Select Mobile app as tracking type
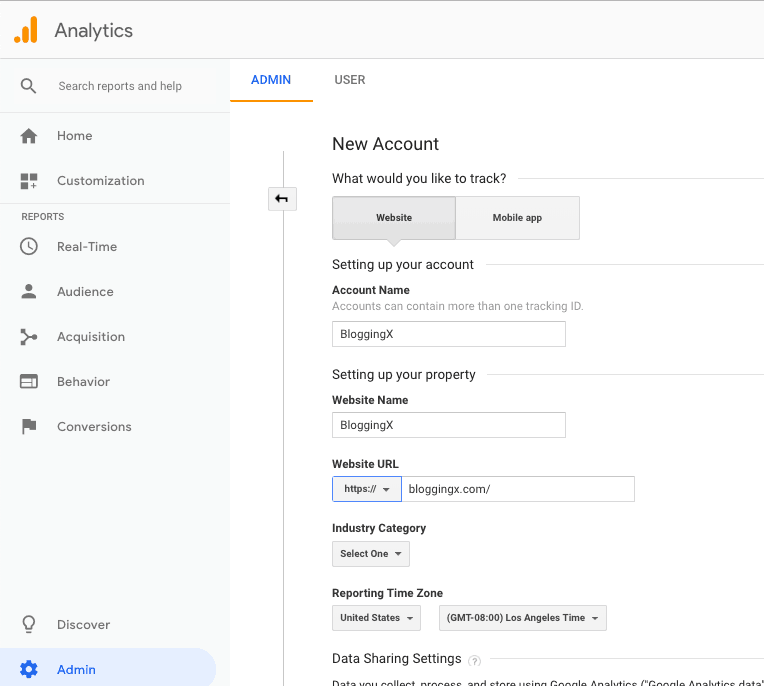The image size is (764, 686). point(517,218)
